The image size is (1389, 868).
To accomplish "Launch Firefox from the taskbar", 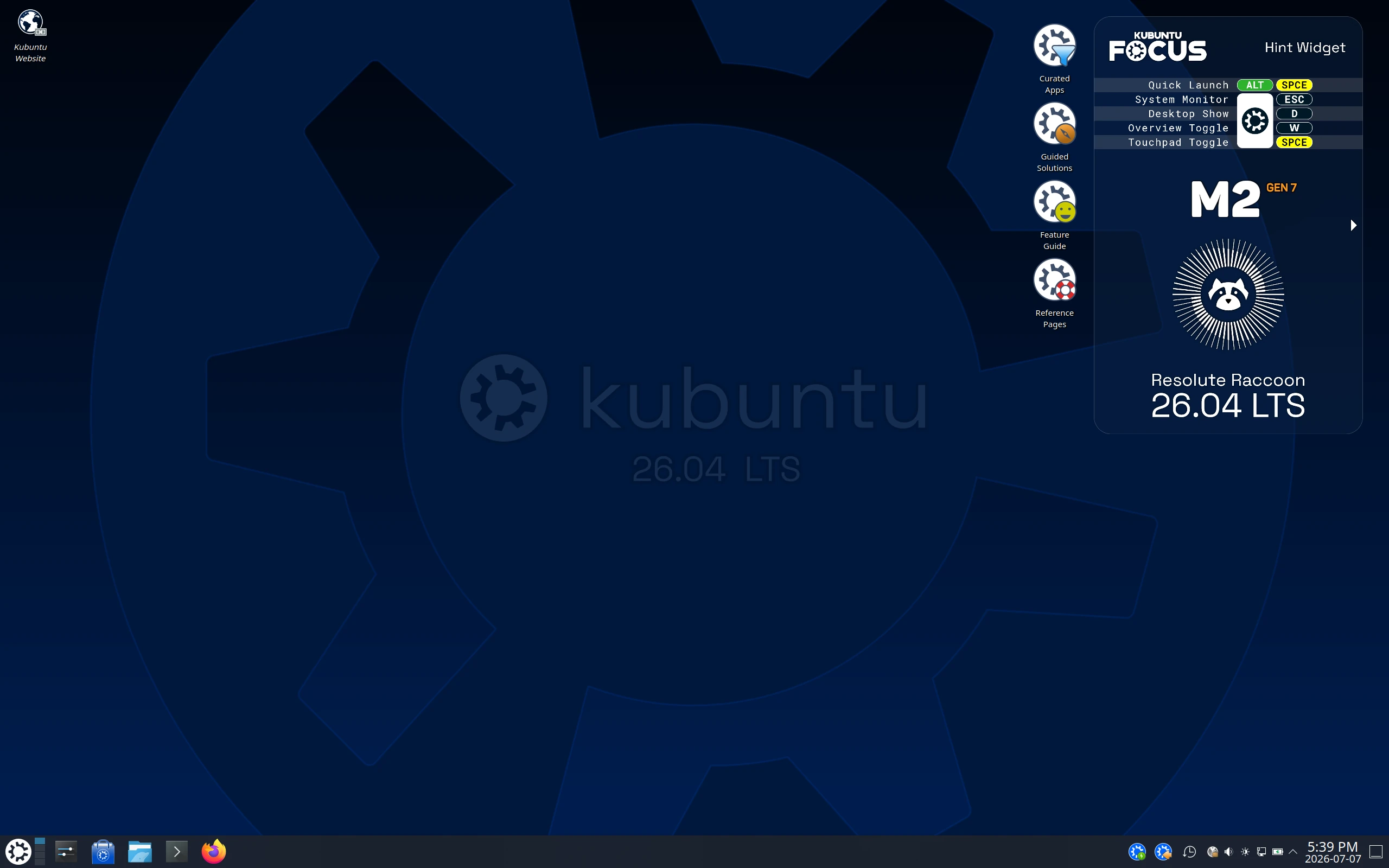I will [214, 851].
